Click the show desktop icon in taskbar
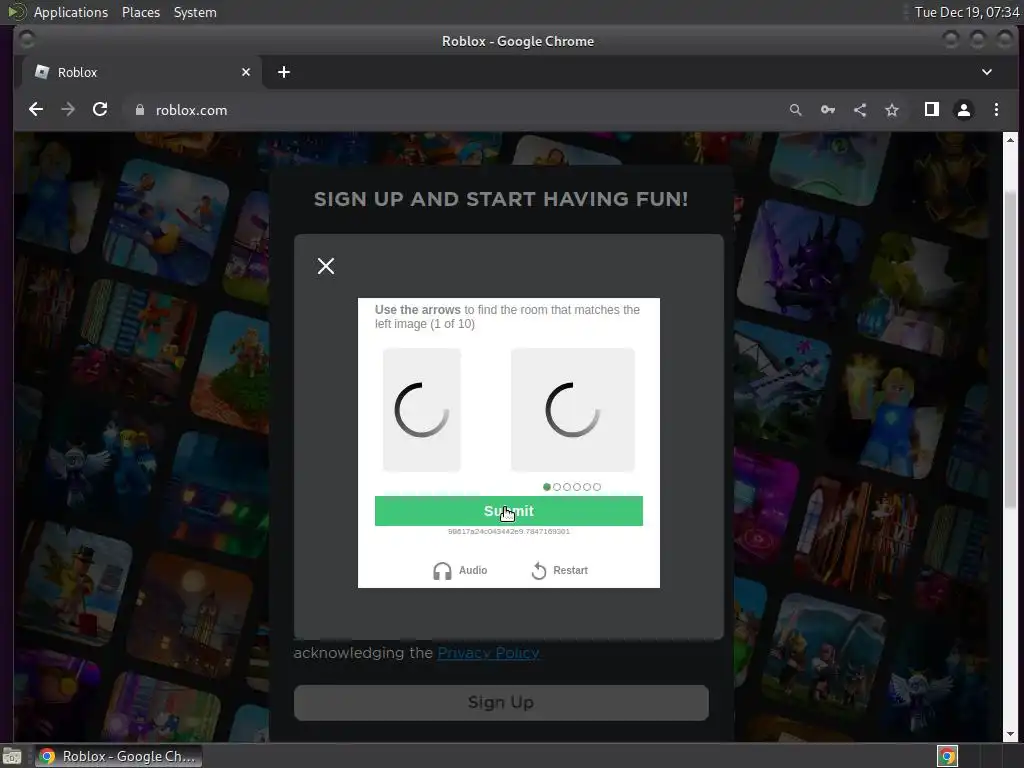 coord(12,756)
